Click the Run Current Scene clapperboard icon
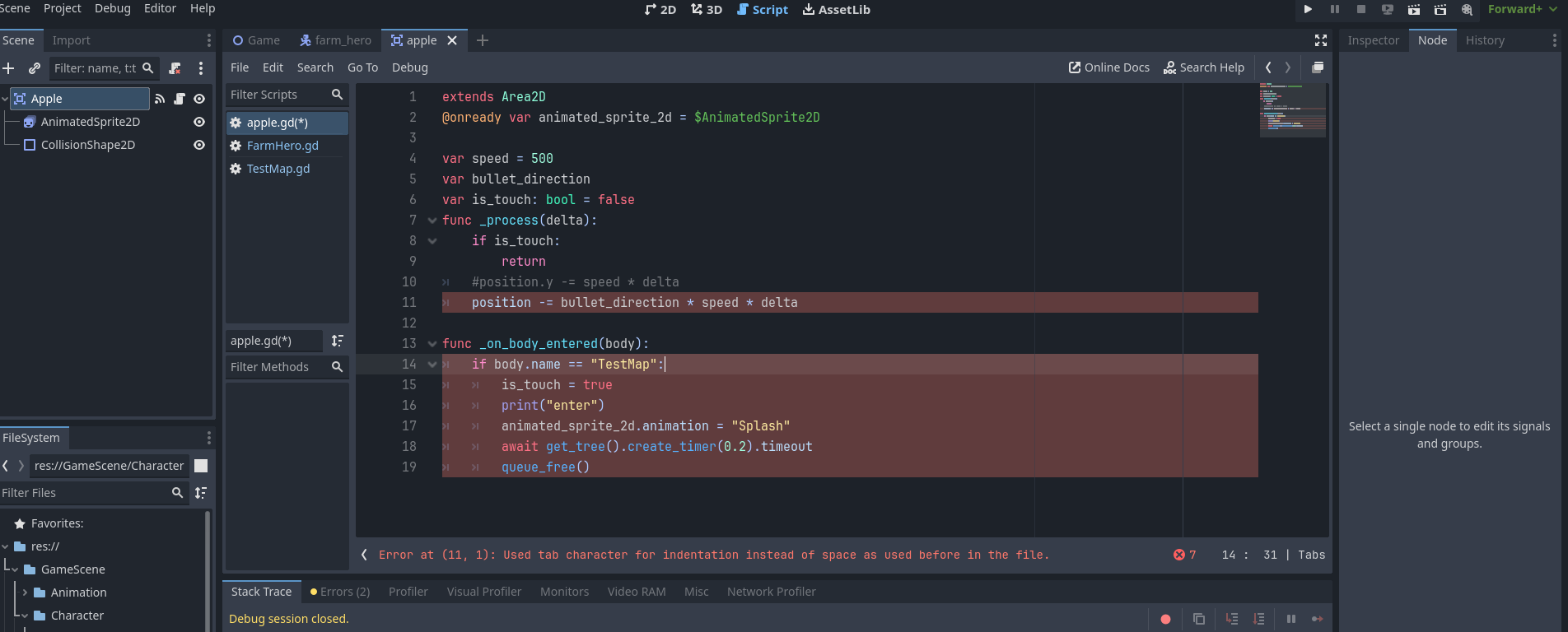Viewport: 1568px width, 632px height. tap(1414, 9)
